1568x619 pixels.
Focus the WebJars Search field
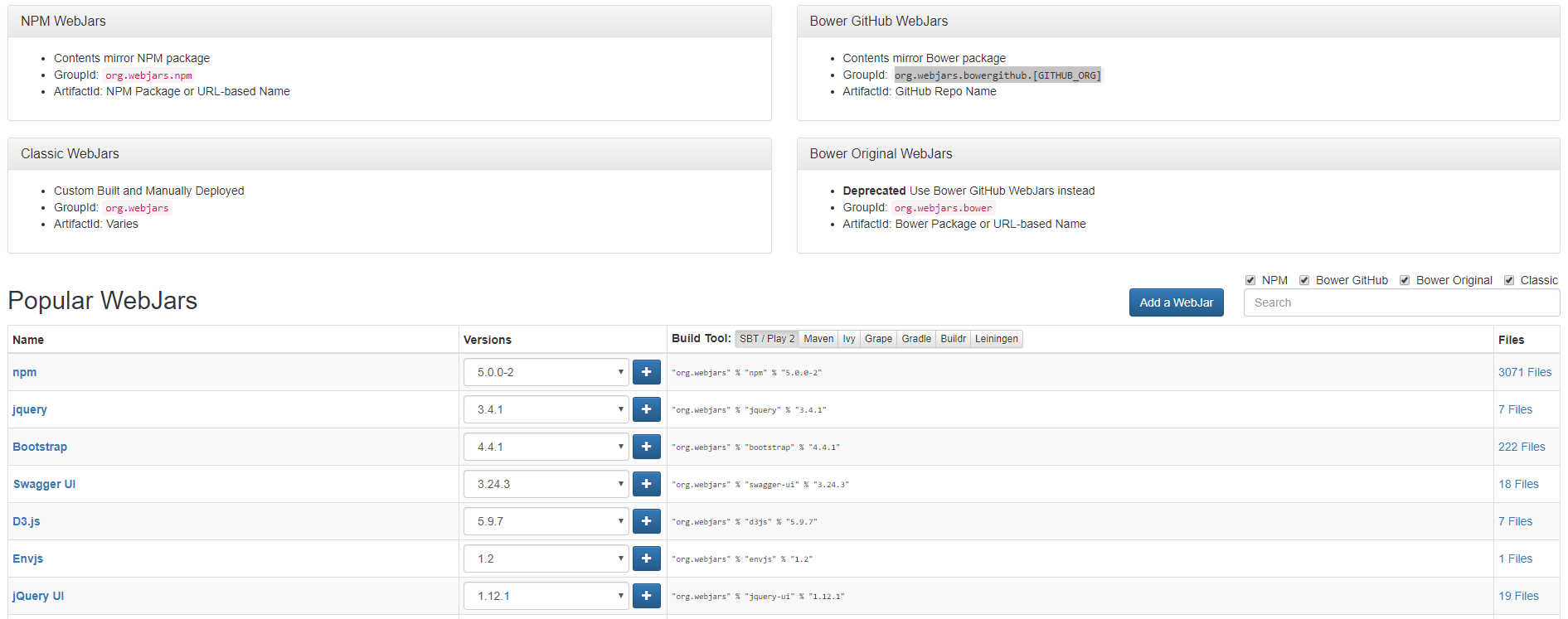pos(1401,302)
